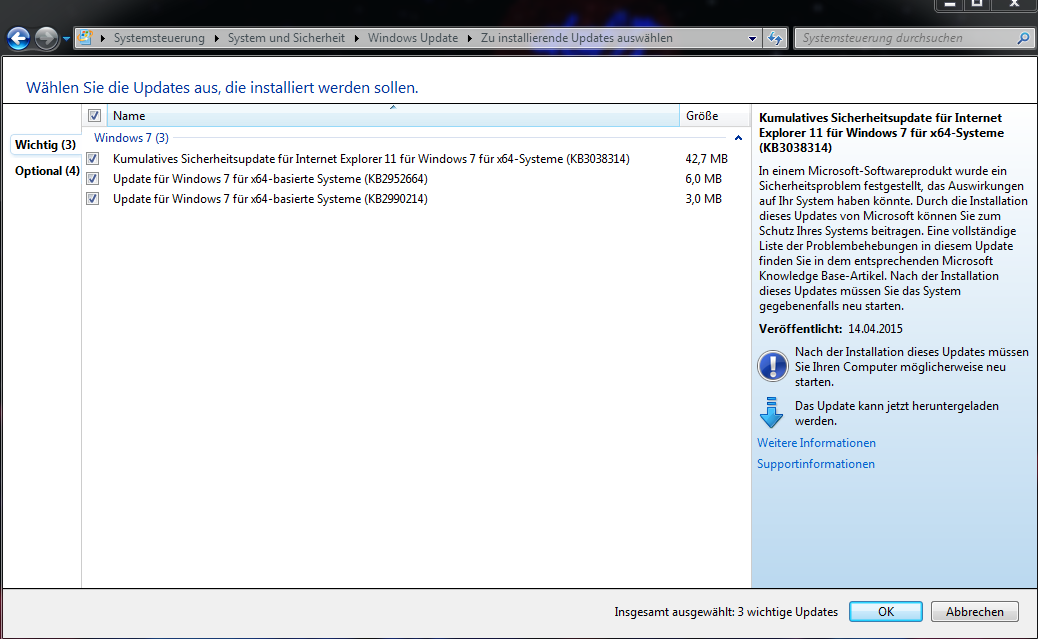The width and height of the screenshot is (1038, 639).
Task: Click the Insgesamt ausgewählt summary text
Action: click(x=726, y=612)
